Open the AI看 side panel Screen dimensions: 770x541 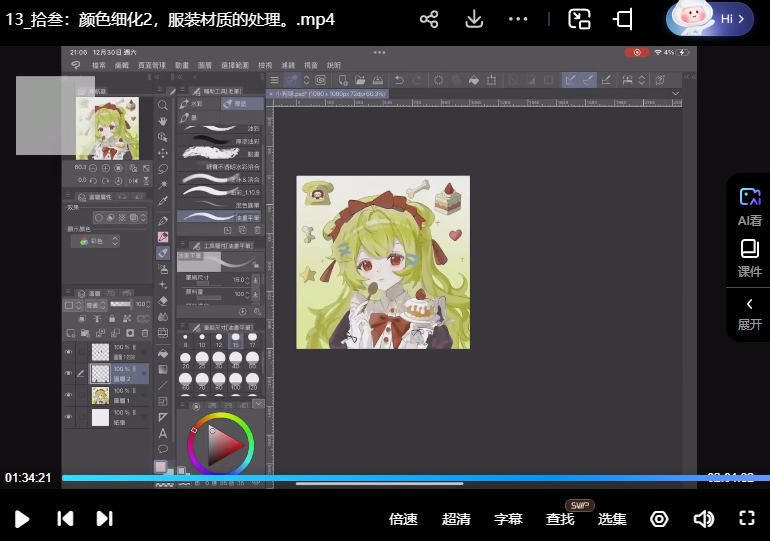(x=749, y=206)
